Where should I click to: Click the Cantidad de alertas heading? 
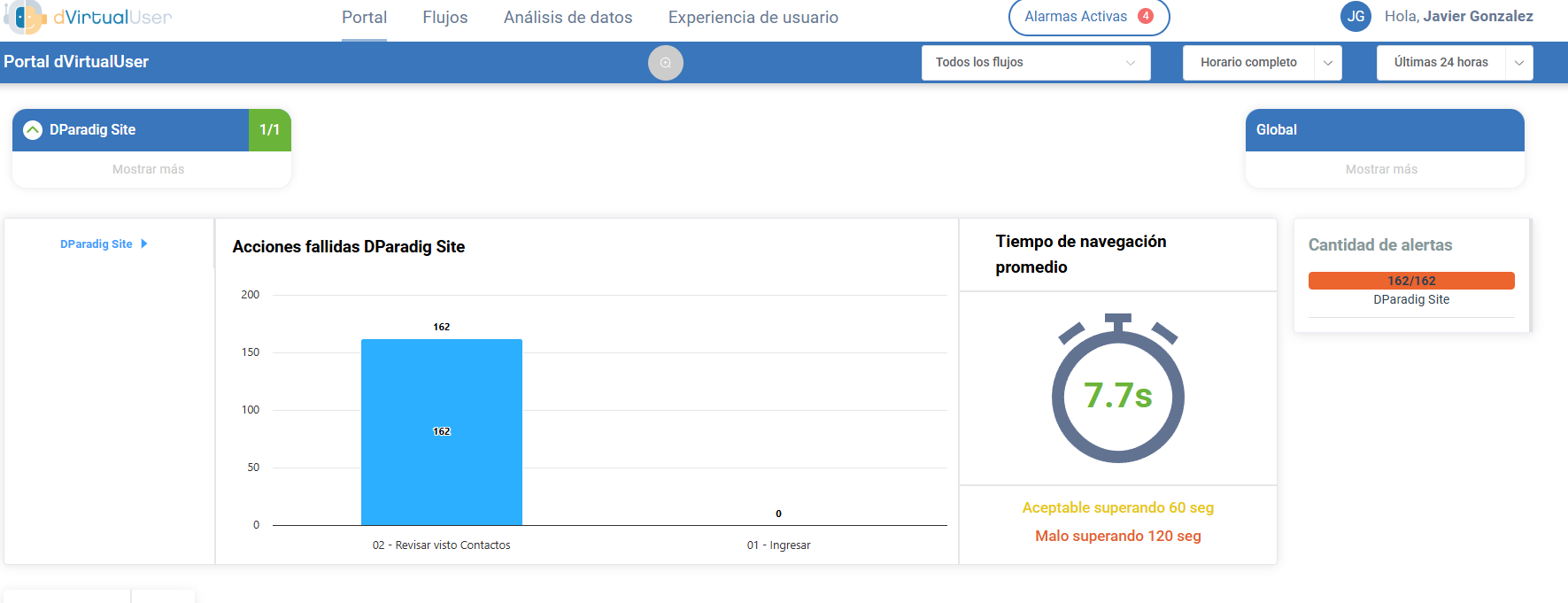tap(1380, 245)
